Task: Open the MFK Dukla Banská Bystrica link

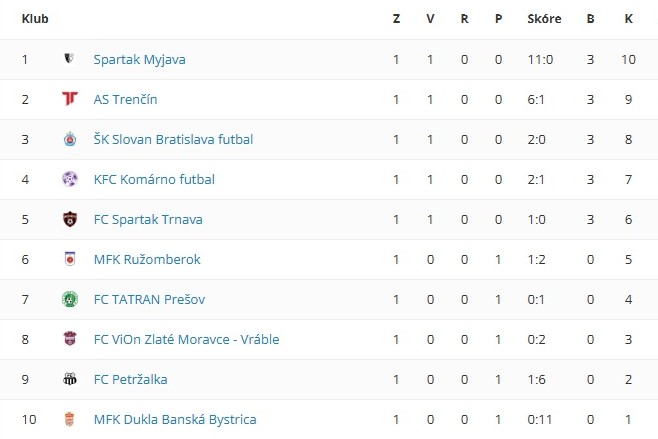Action: 175,420
